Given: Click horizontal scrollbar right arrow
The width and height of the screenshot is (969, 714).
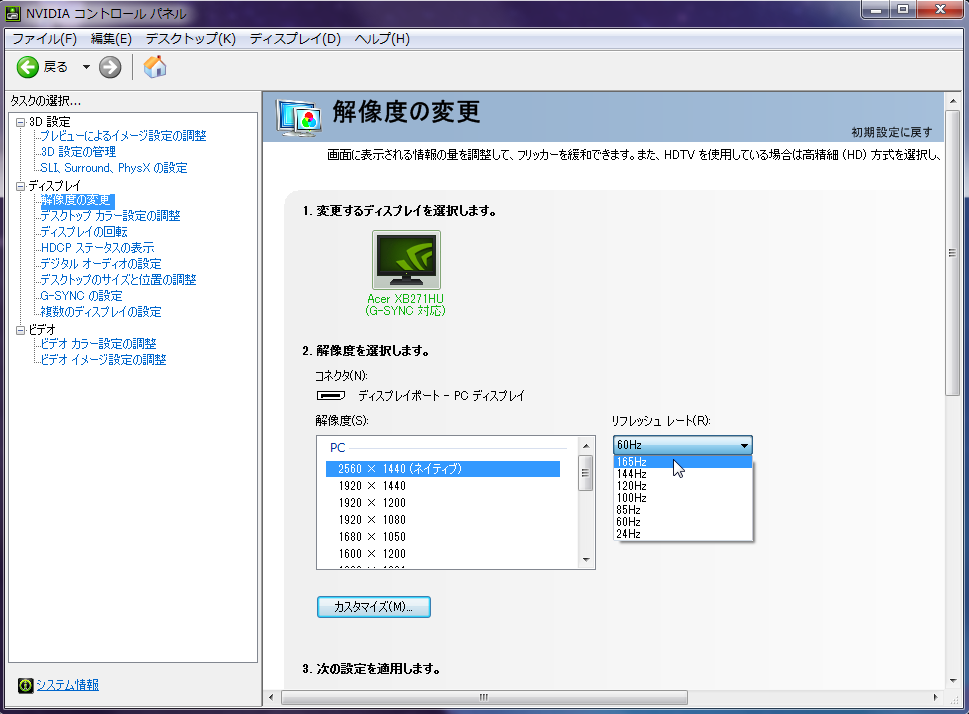Looking at the screenshot, I should [935, 698].
